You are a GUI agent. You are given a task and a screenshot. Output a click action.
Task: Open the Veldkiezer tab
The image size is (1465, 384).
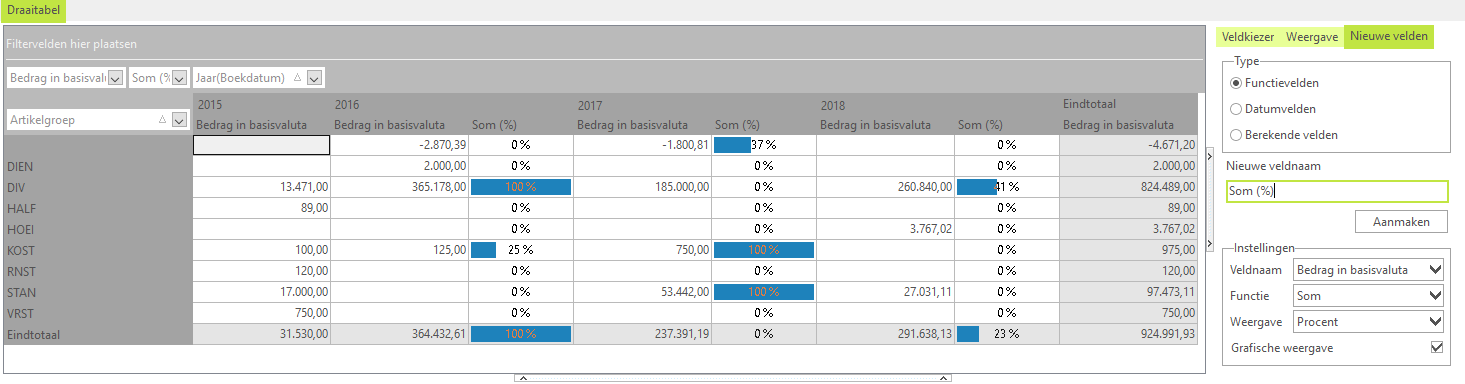(1248, 37)
